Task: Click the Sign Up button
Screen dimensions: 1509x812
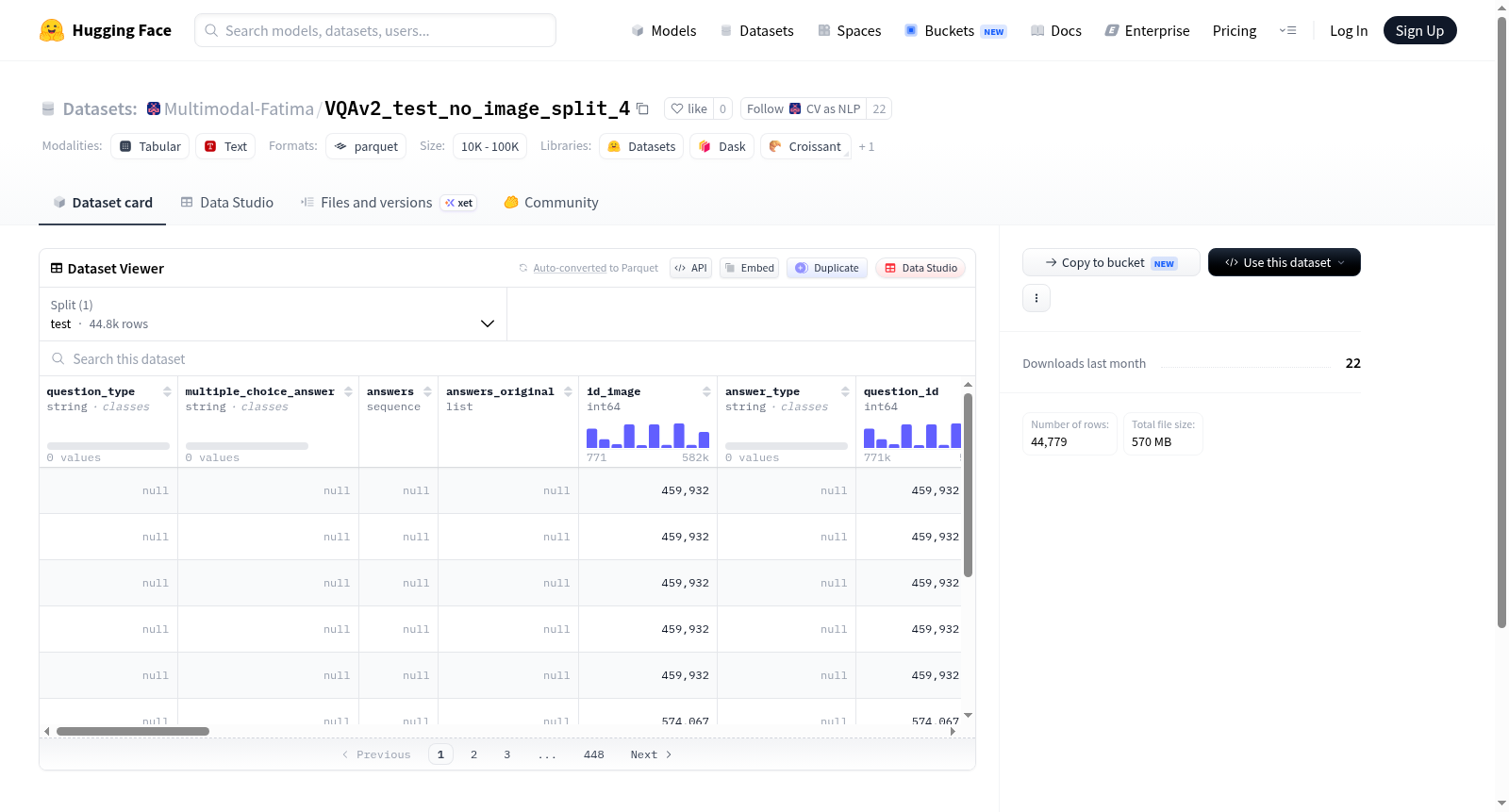Action: tap(1419, 30)
